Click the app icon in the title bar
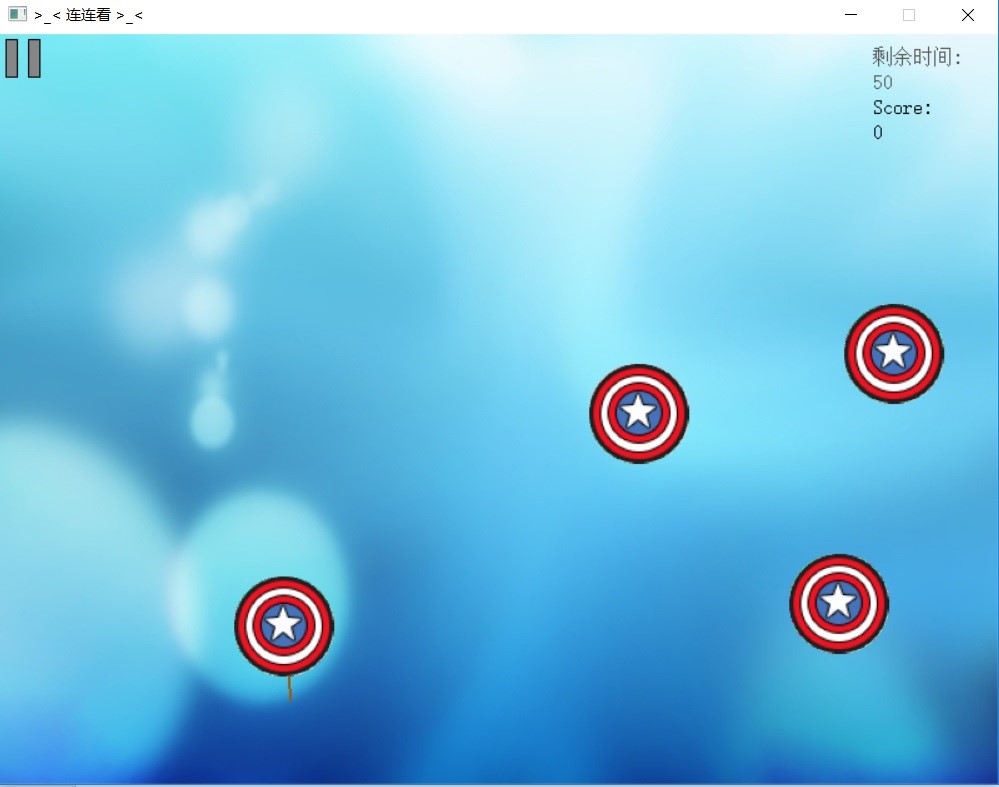 [x=17, y=14]
